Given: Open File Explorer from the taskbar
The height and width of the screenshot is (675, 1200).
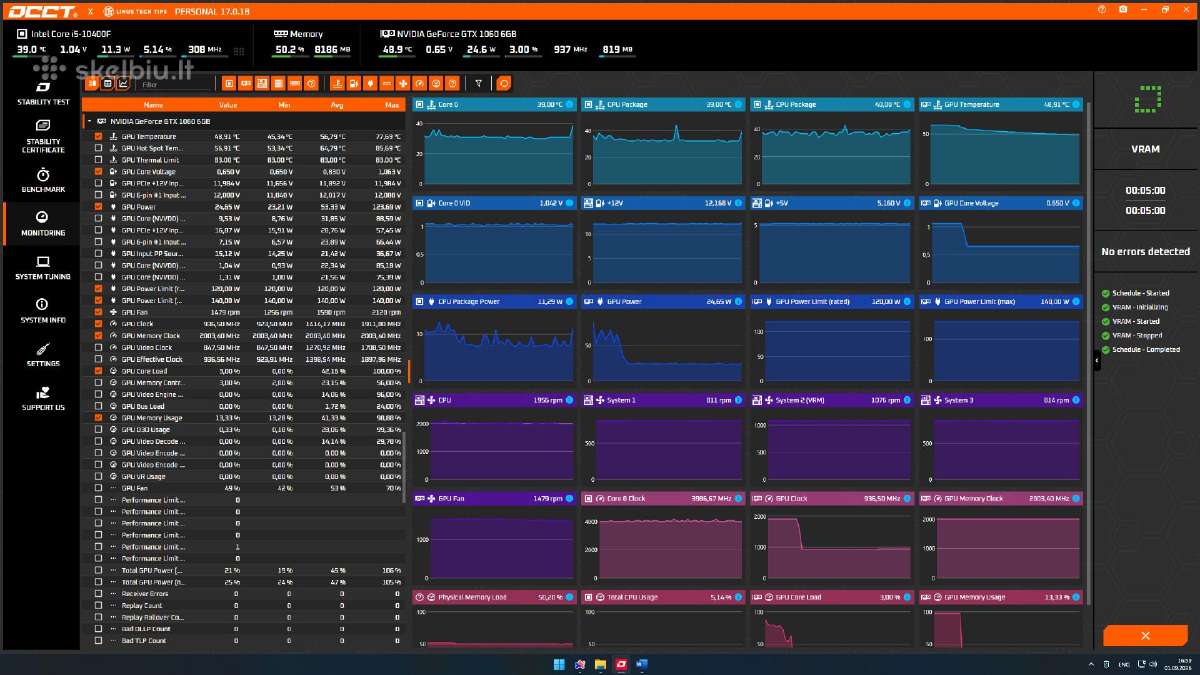Looking at the screenshot, I should tap(600, 664).
